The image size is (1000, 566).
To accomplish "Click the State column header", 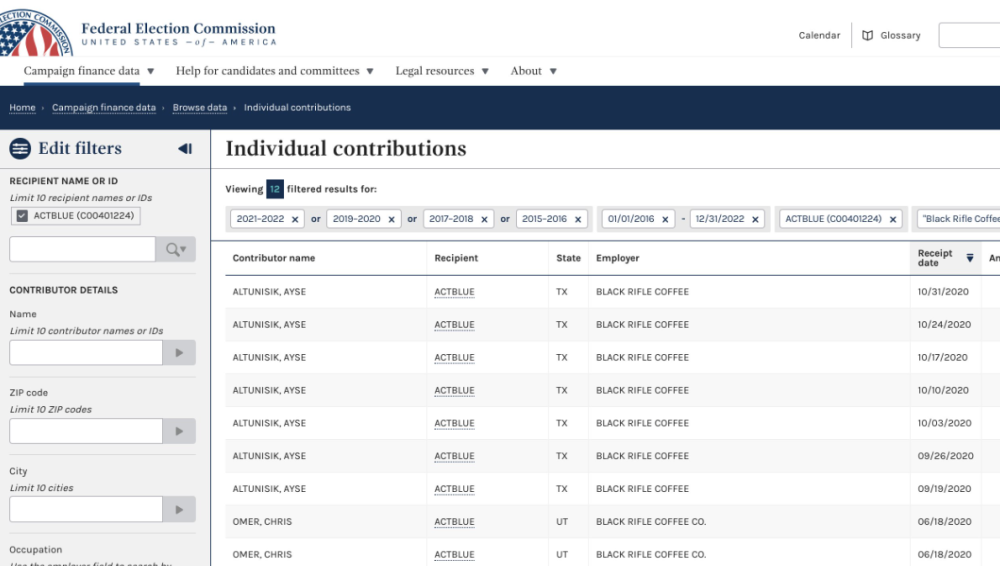I will [x=568, y=258].
